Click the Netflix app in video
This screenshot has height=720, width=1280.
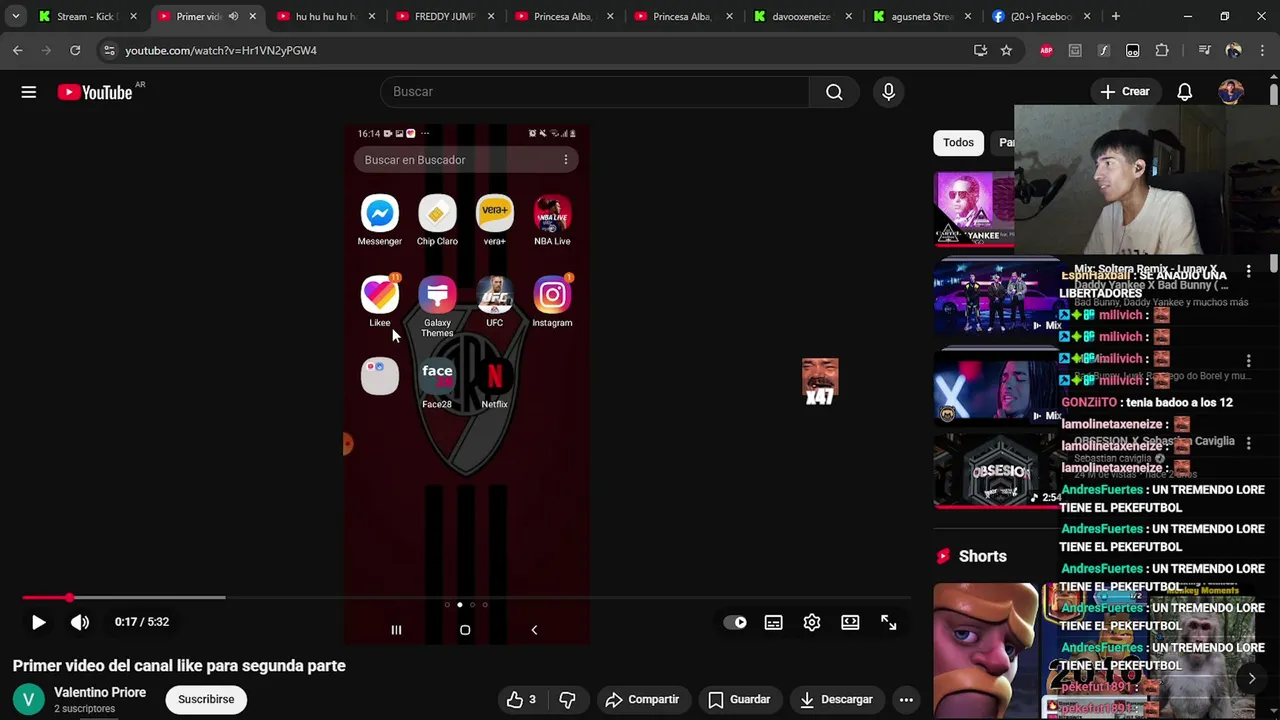pyautogui.click(x=495, y=384)
